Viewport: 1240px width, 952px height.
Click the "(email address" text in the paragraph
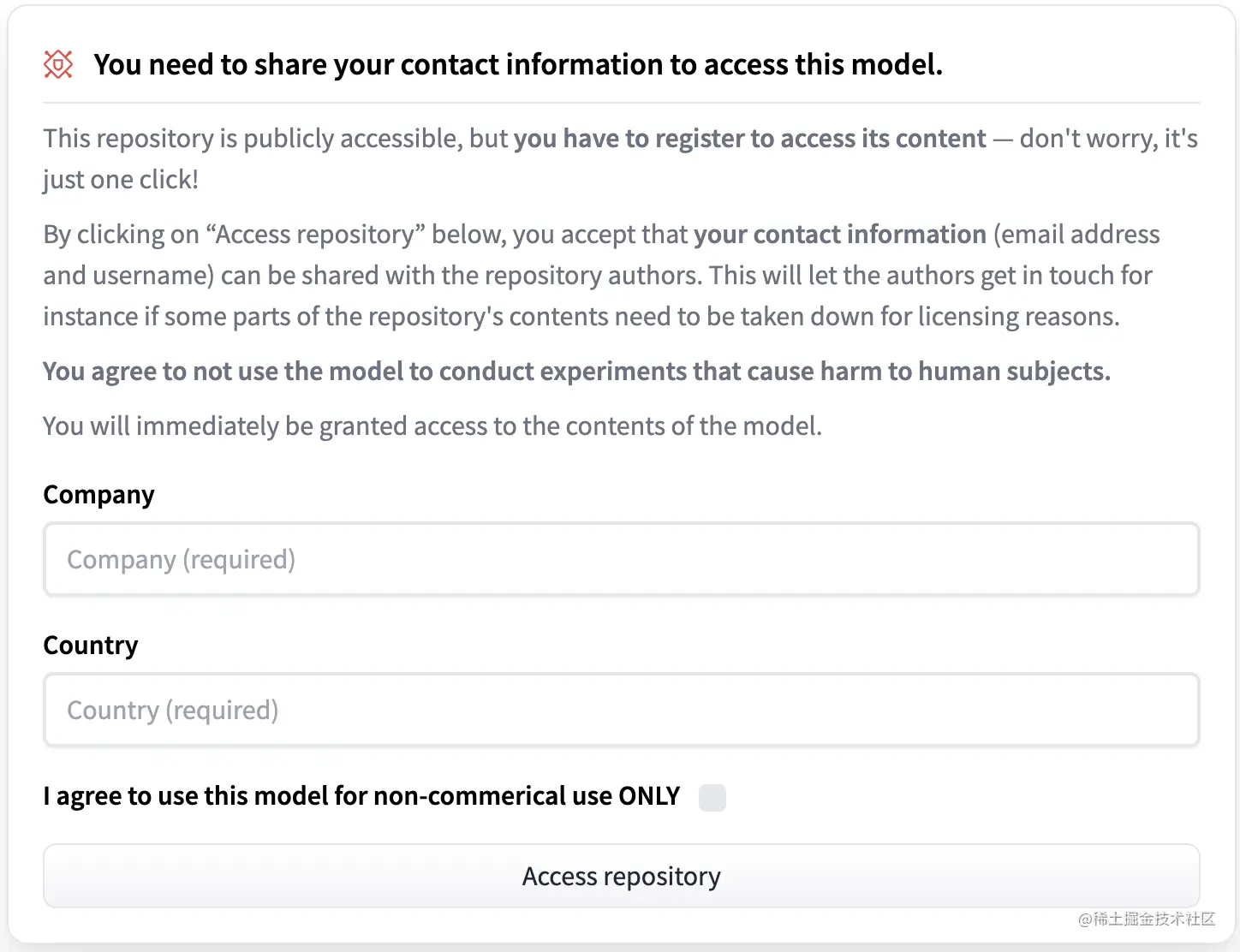click(1076, 235)
